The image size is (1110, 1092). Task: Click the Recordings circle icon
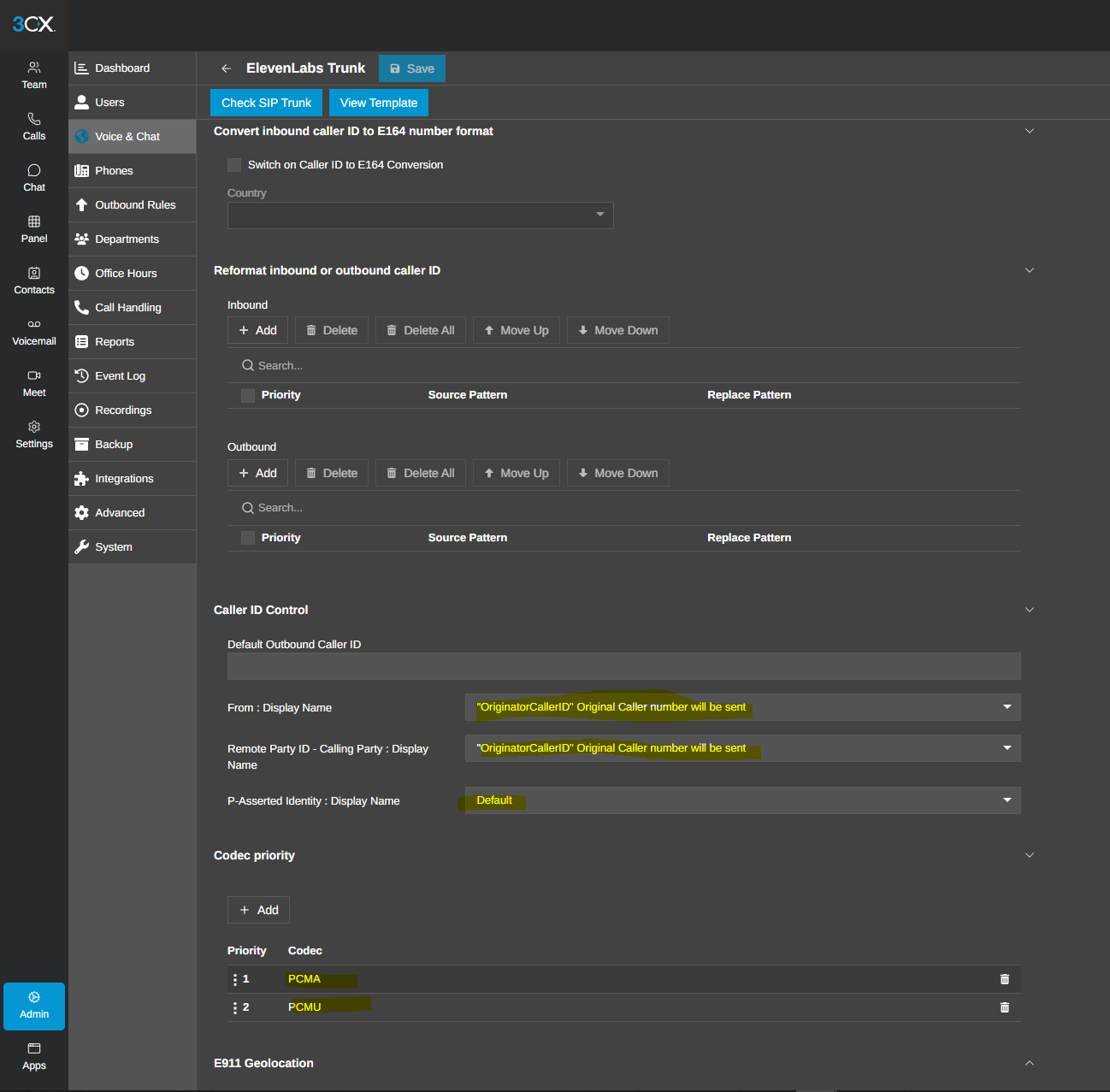[82, 410]
